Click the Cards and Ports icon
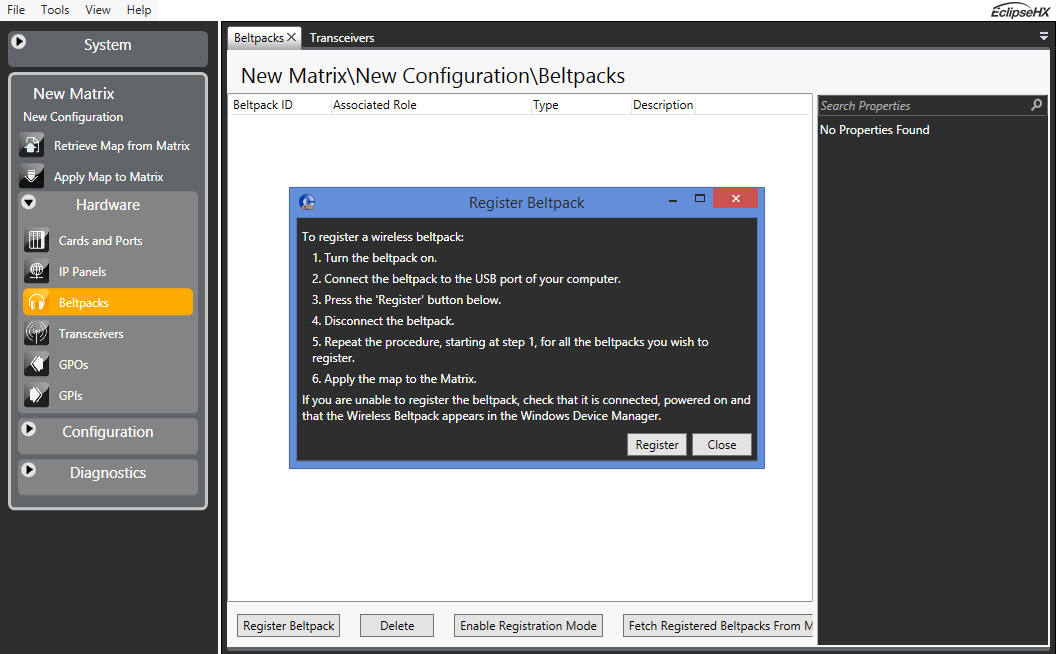 [x=36, y=240]
